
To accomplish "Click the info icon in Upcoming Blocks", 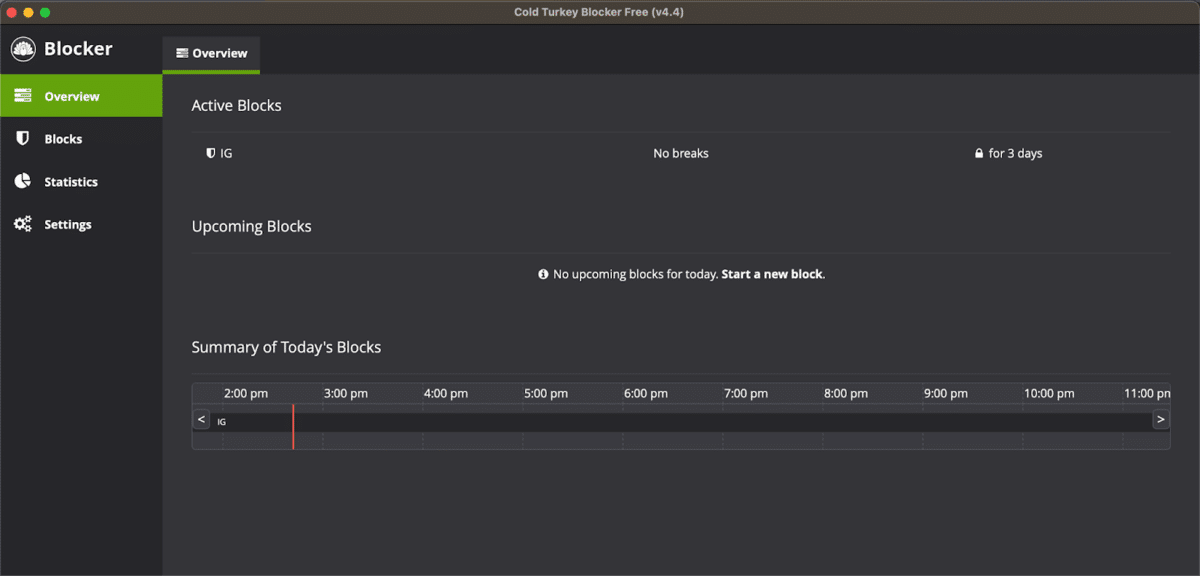I will [543, 274].
